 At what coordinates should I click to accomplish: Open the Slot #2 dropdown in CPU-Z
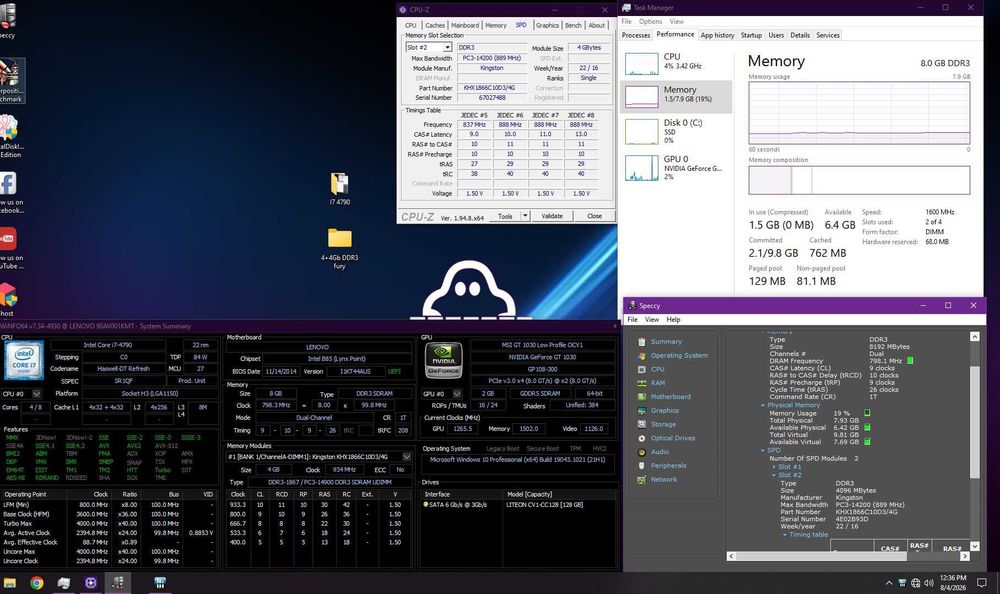tap(447, 48)
